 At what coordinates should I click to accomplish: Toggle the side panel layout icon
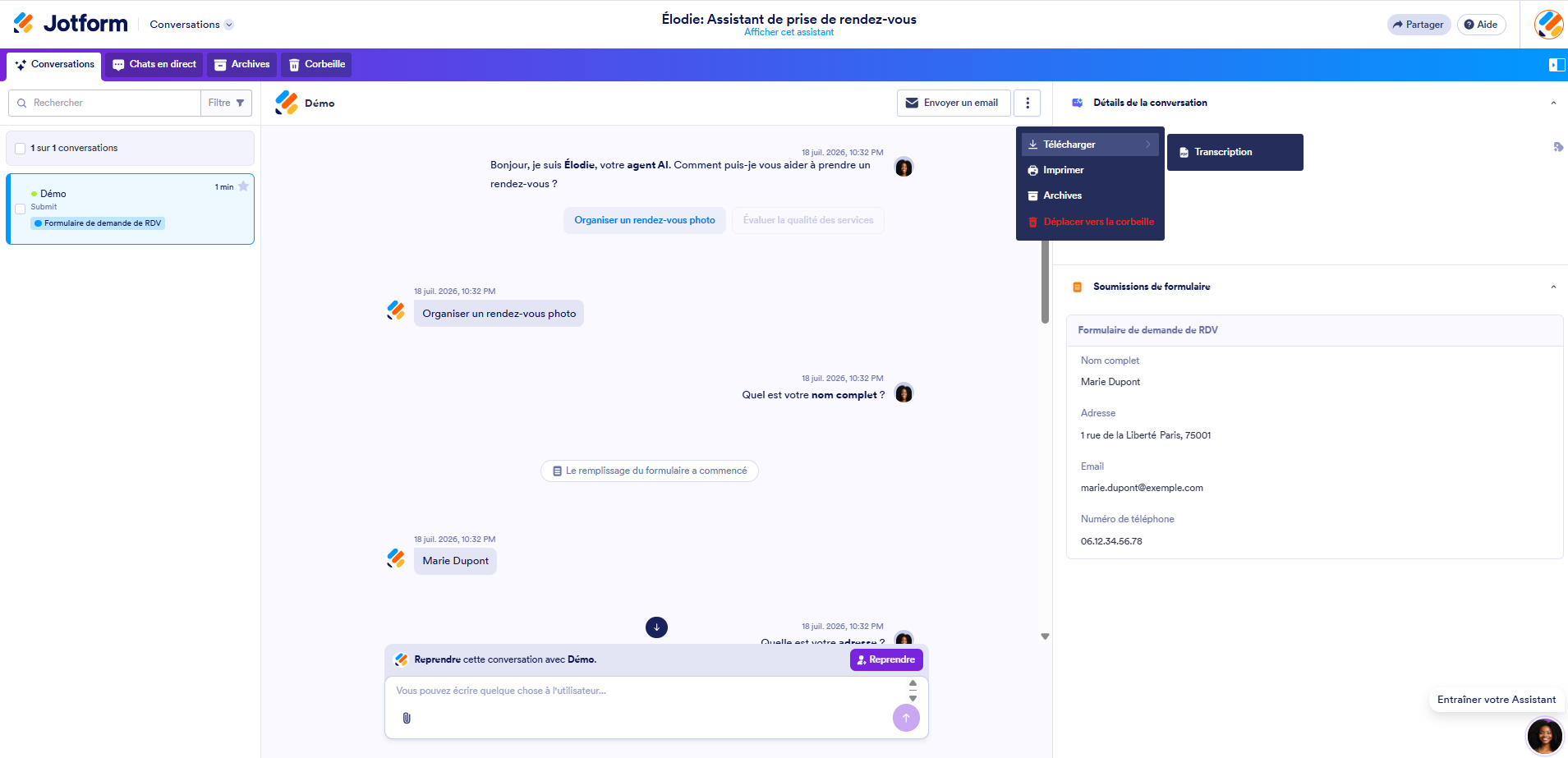[1557, 65]
